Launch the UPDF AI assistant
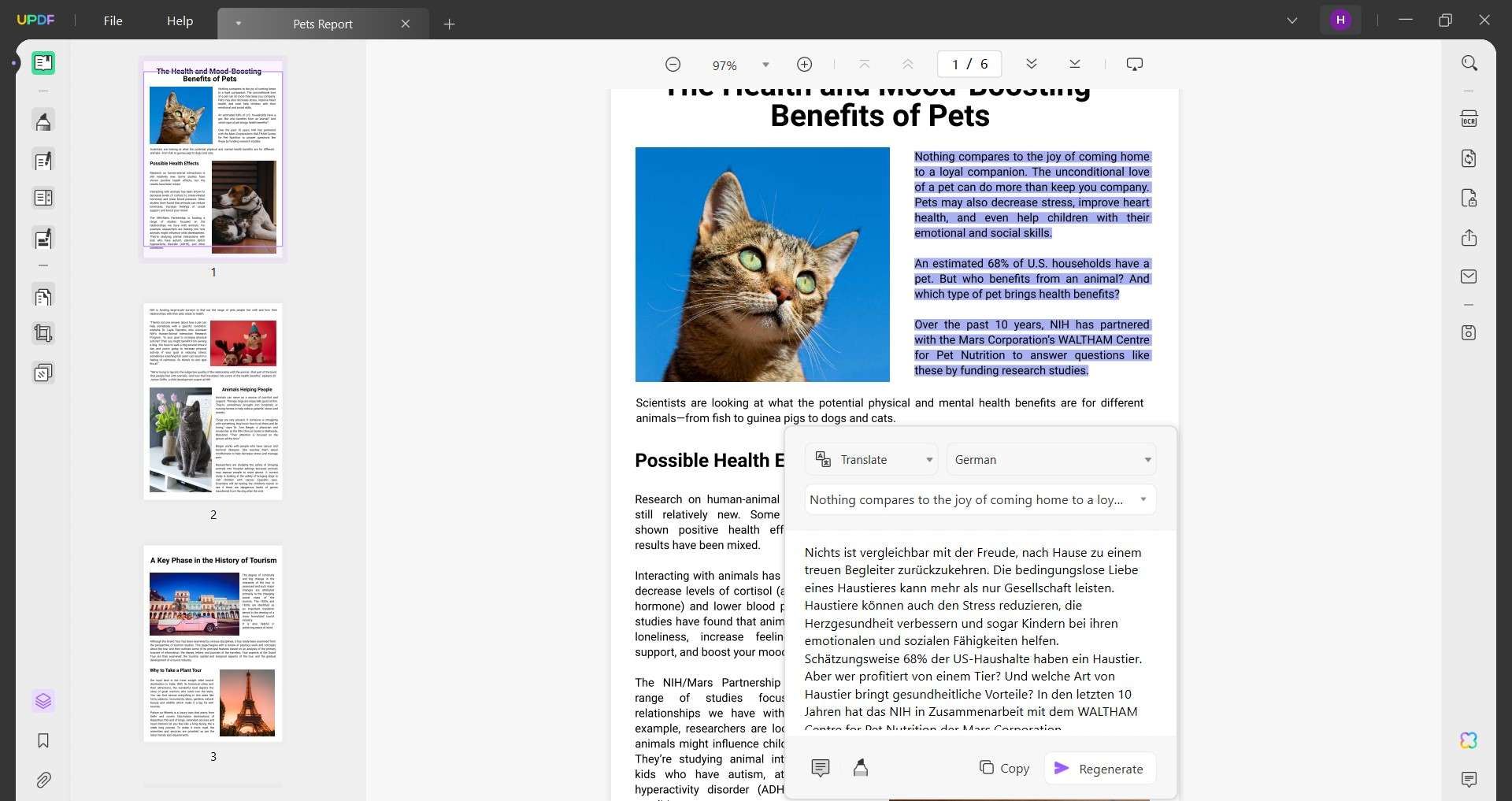The height and width of the screenshot is (801, 1512). (1467, 740)
